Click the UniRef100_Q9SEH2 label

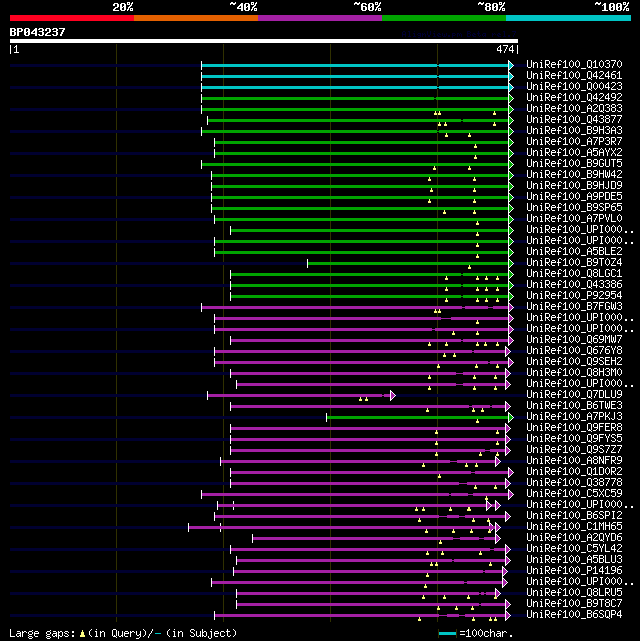tap(574, 362)
